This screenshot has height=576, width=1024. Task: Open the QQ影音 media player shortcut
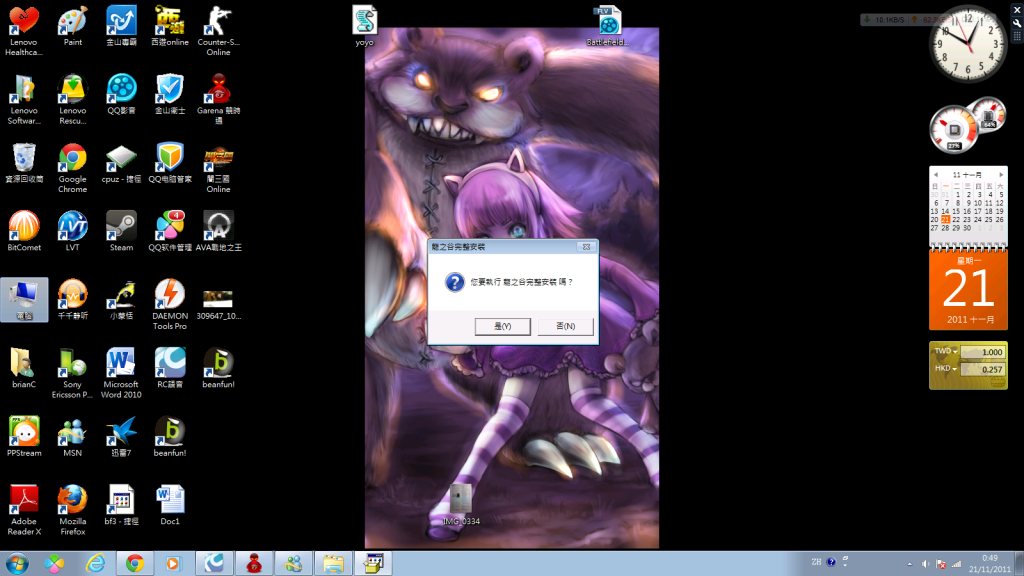click(x=121, y=95)
